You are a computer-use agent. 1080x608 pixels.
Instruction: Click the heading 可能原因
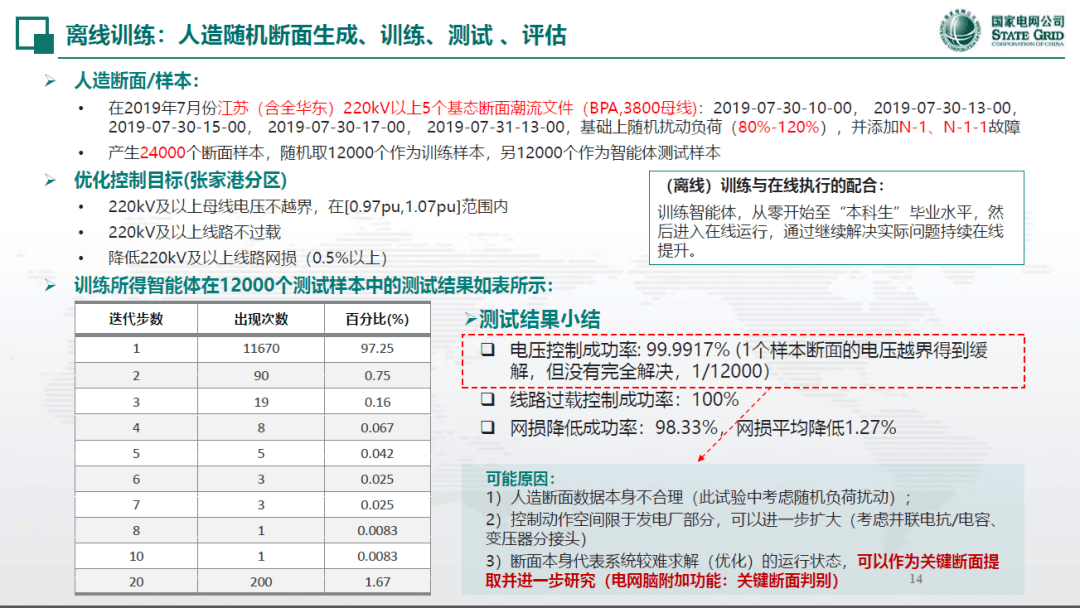click(520, 479)
